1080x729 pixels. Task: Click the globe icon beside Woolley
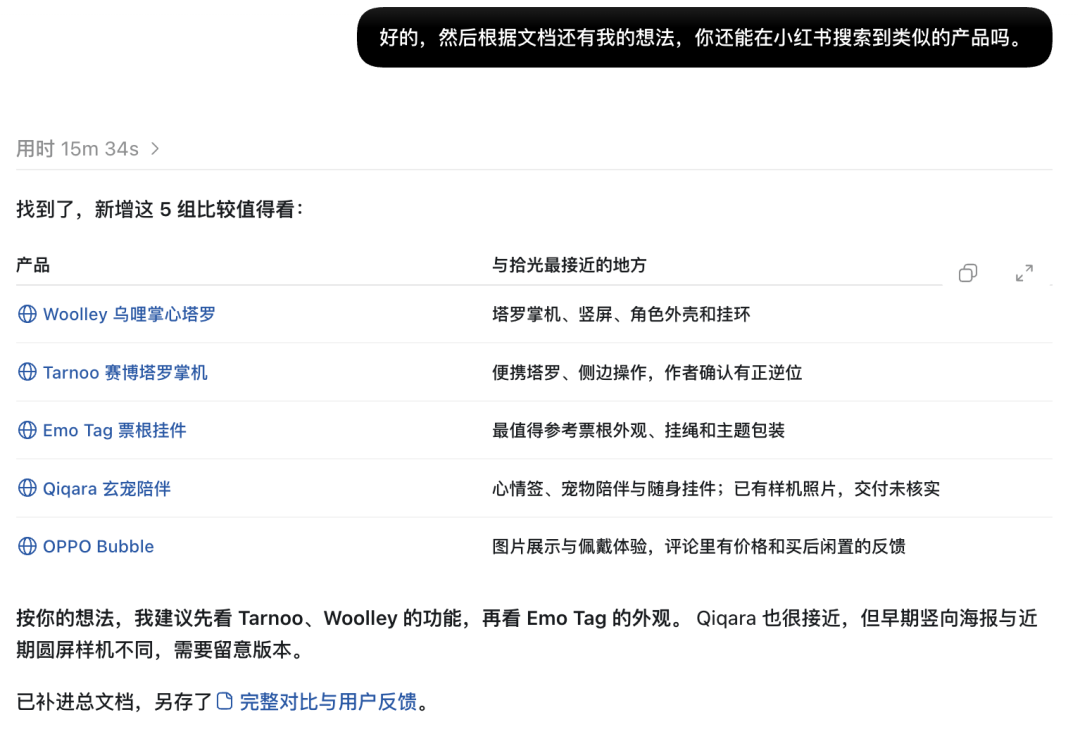click(27, 314)
